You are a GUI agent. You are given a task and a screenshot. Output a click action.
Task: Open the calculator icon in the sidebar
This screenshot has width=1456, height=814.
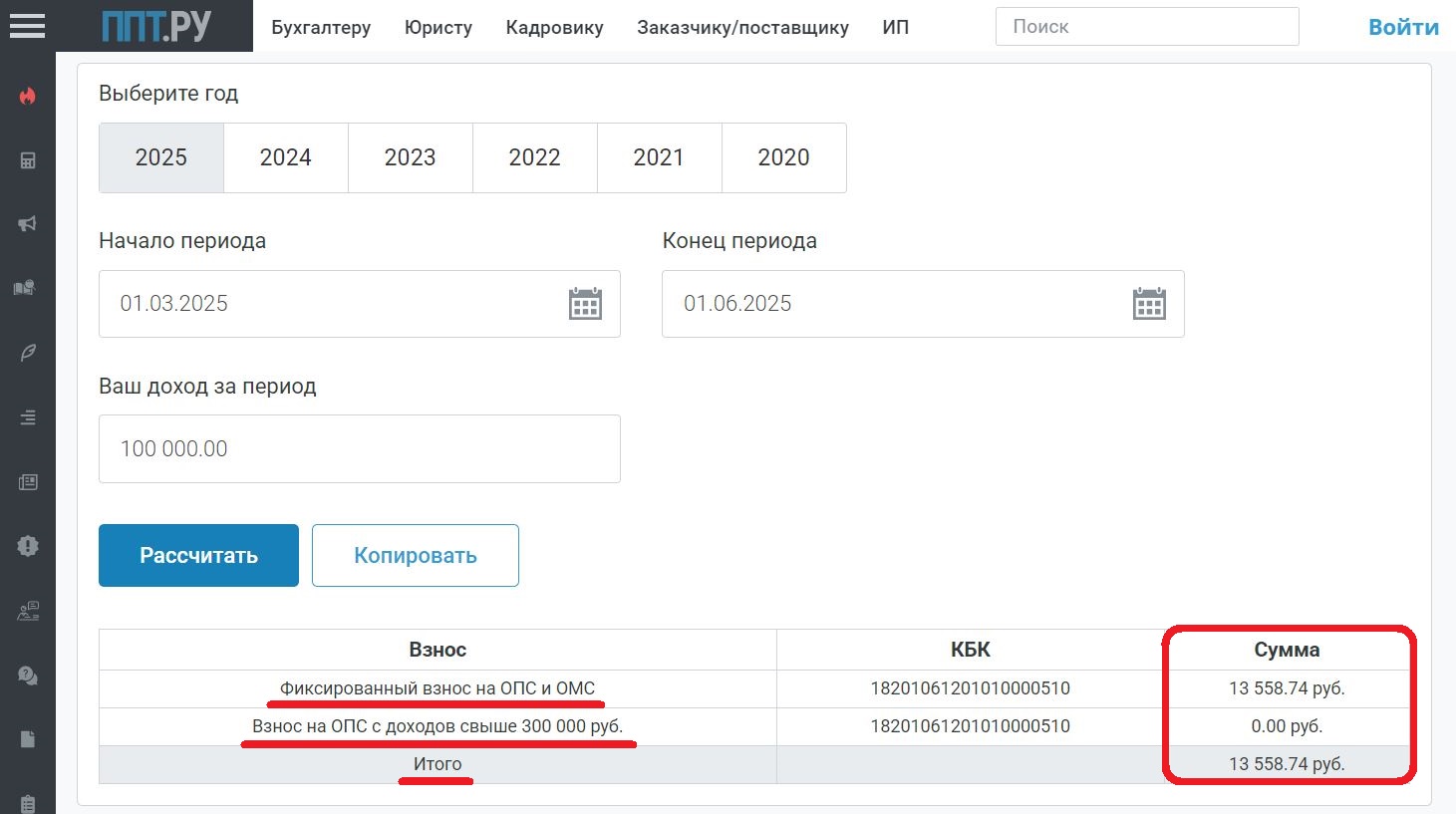[28, 160]
